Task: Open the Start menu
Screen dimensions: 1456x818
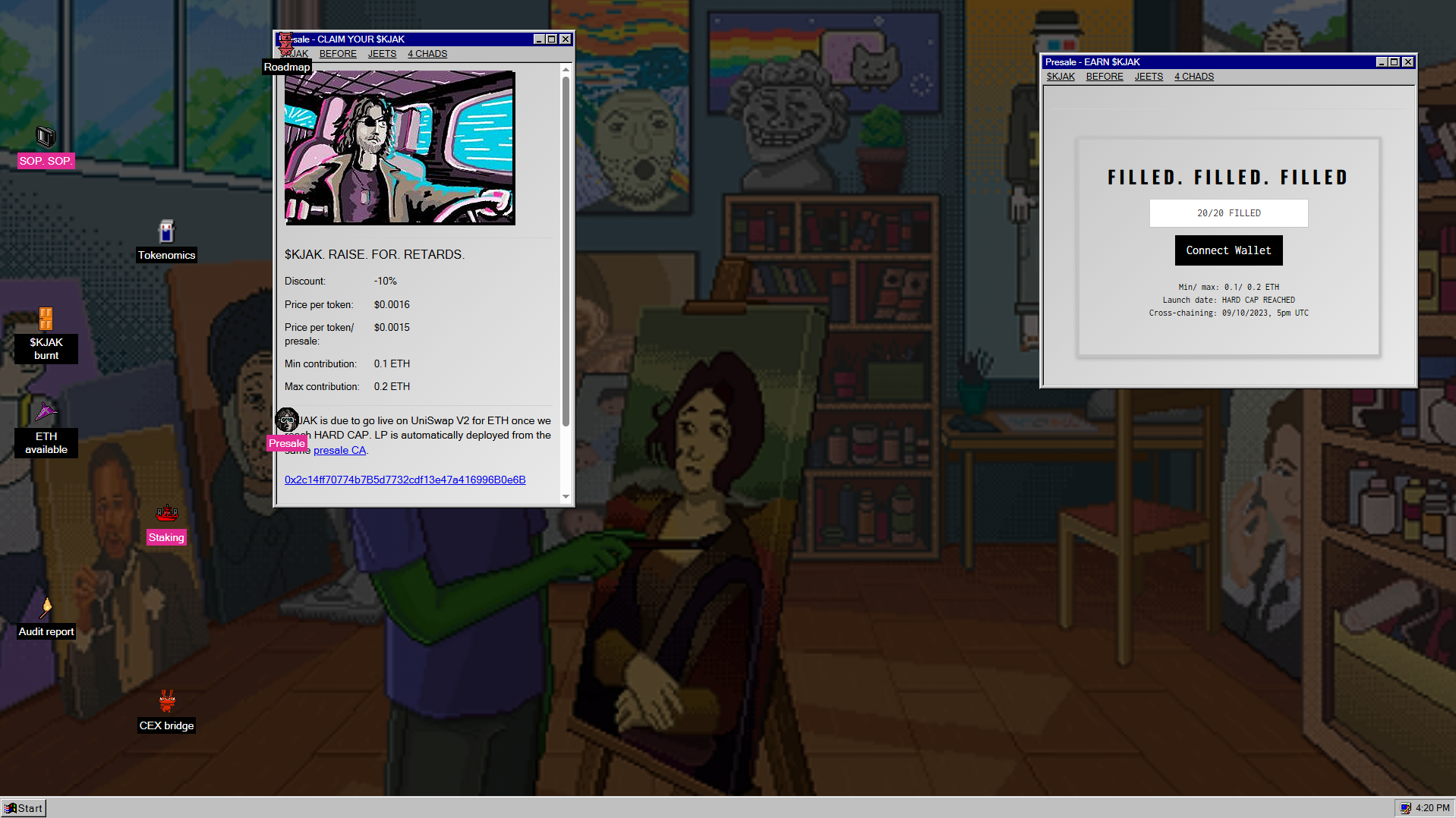Action: point(24,808)
